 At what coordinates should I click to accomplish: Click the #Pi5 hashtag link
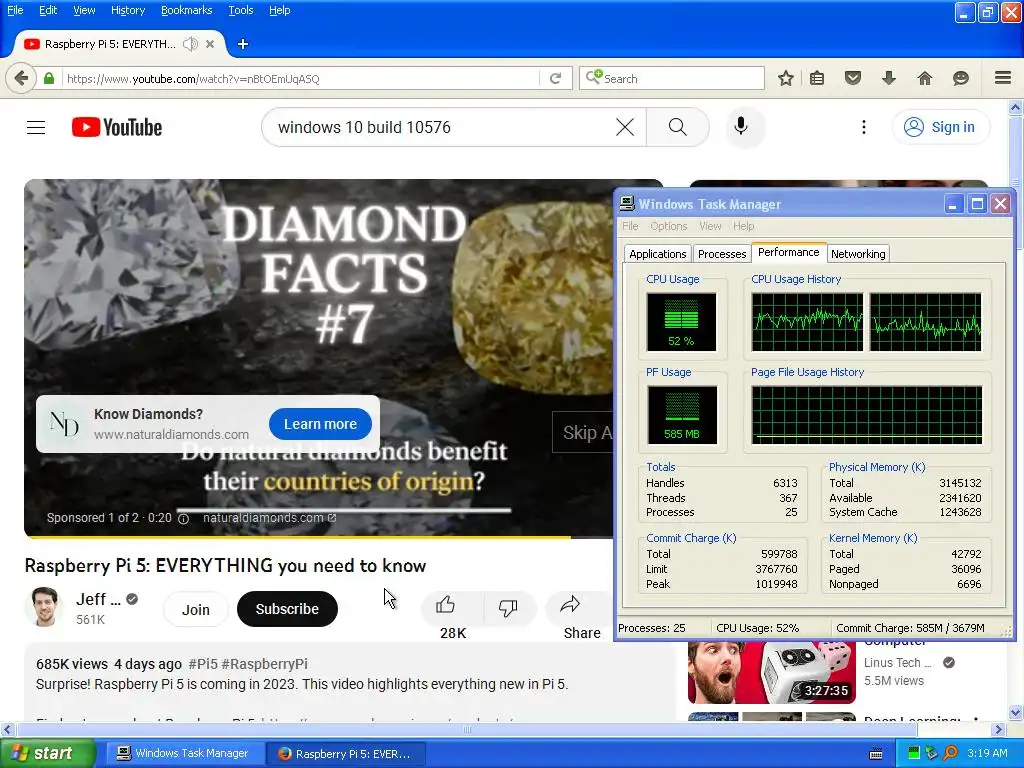[x=202, y=664]
